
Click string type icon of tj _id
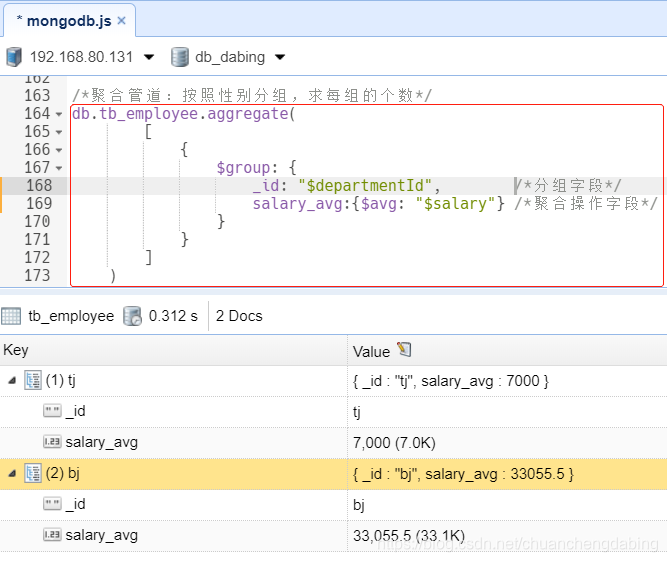pos(52,411)
